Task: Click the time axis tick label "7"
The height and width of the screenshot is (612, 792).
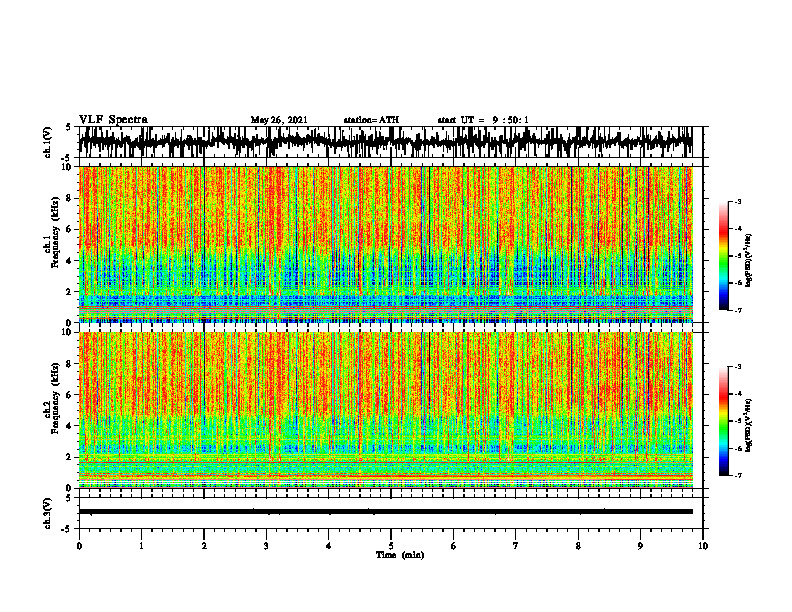Action: click(516, 546)
